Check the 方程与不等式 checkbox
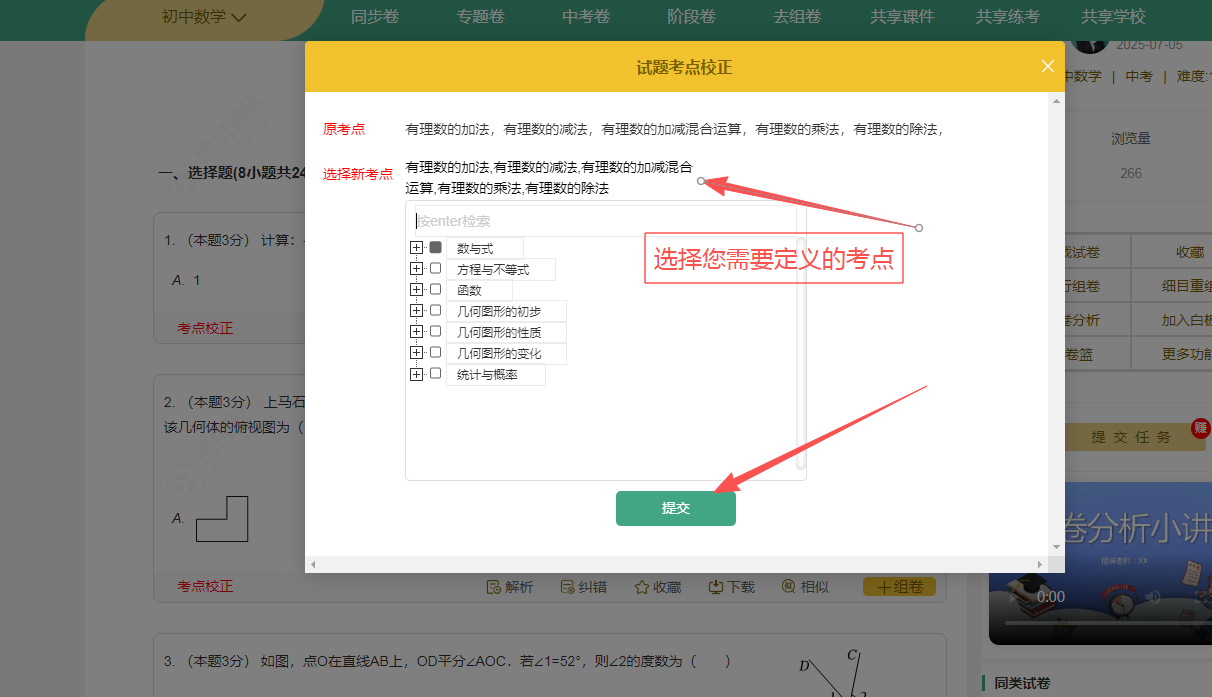Image resolution: width=1212 pixels, height=697 pixels. [435, 268]
